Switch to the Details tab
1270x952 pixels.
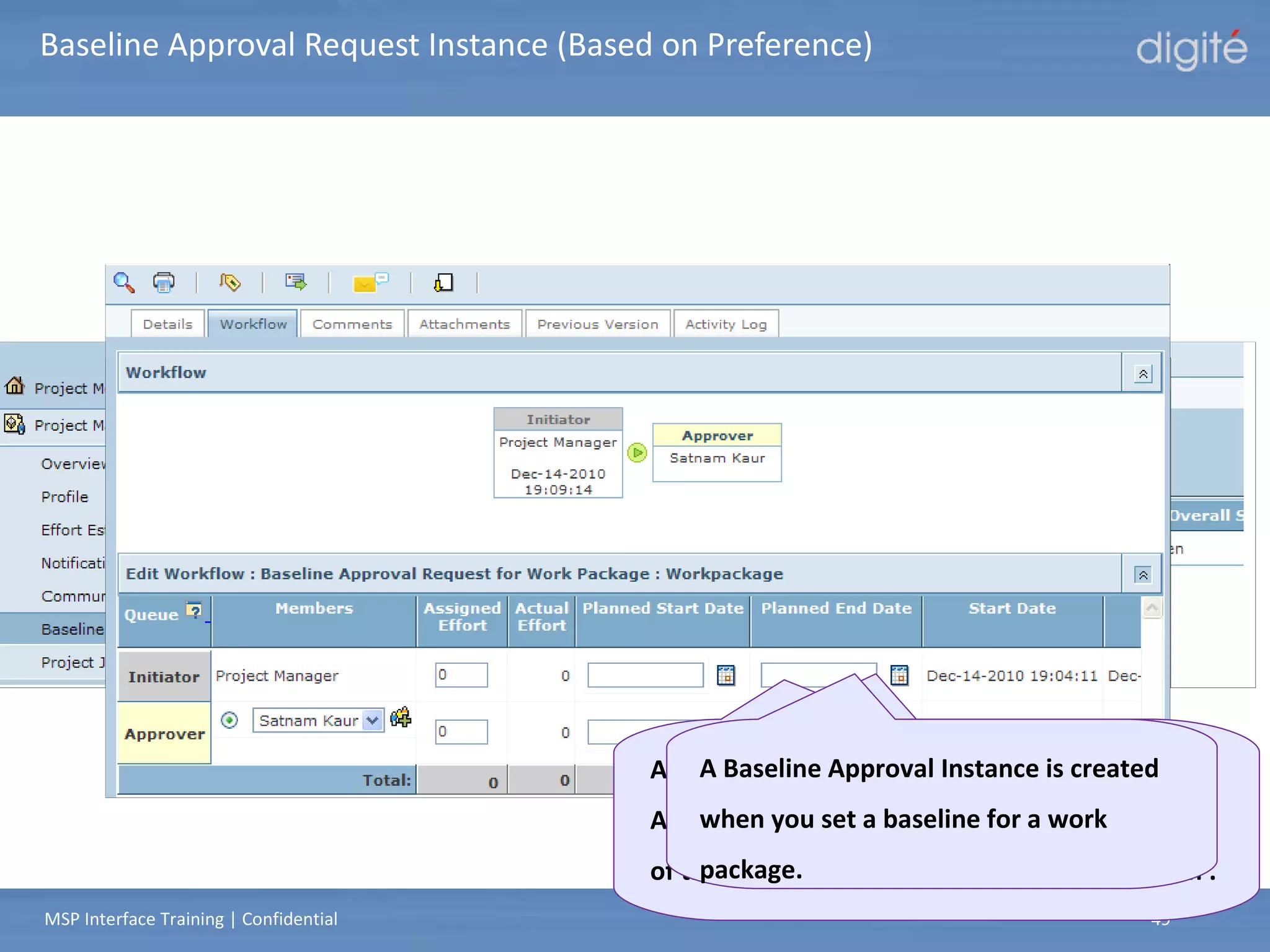[x=167, y=324]
